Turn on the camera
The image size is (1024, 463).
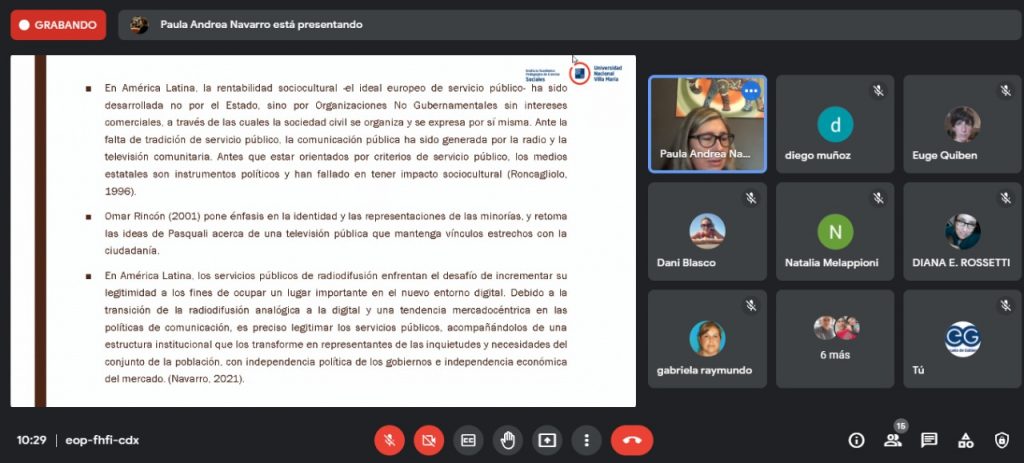pyautogui.click(x=428, y=440)
